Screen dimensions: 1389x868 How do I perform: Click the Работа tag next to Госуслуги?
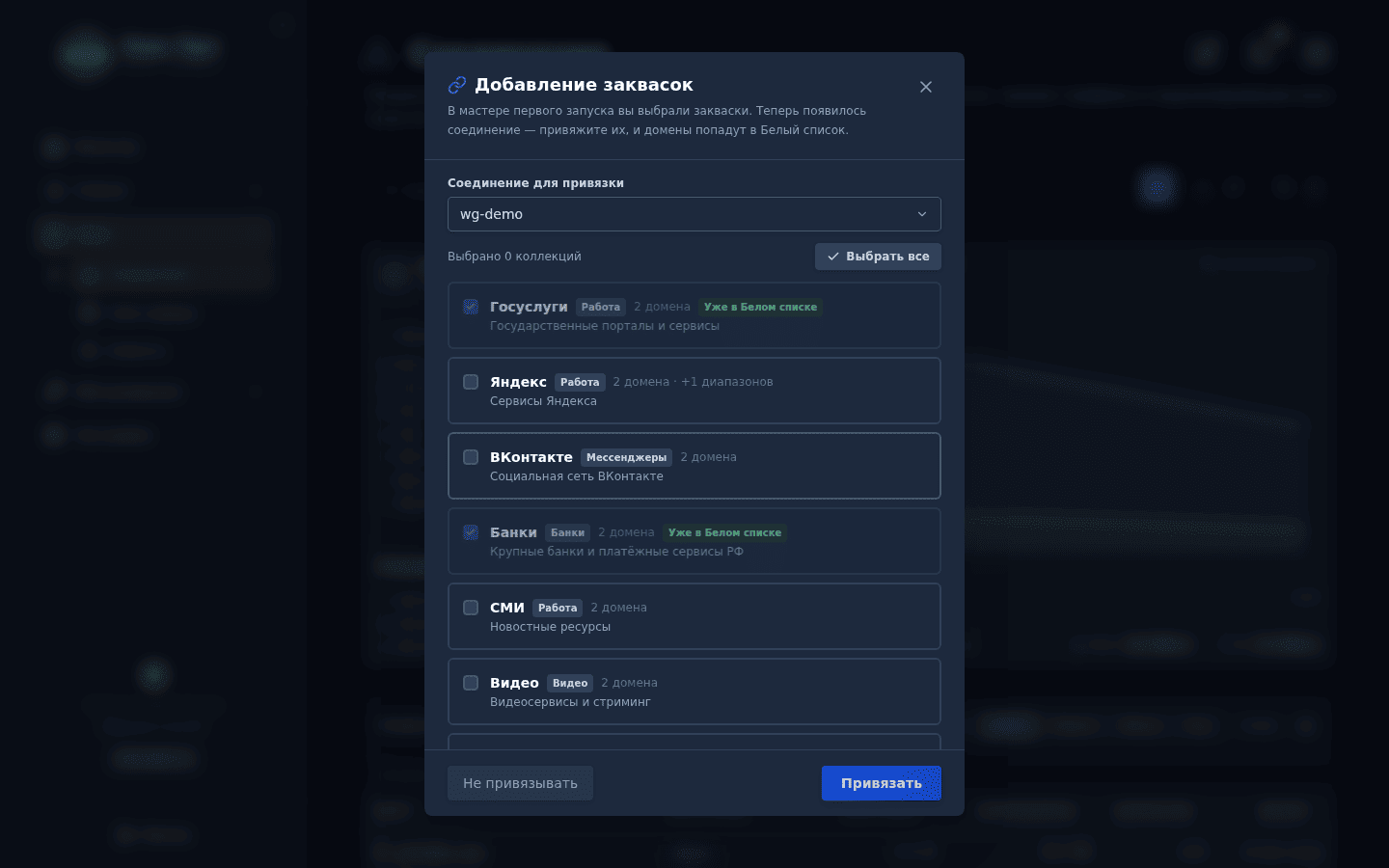[601, 307]
